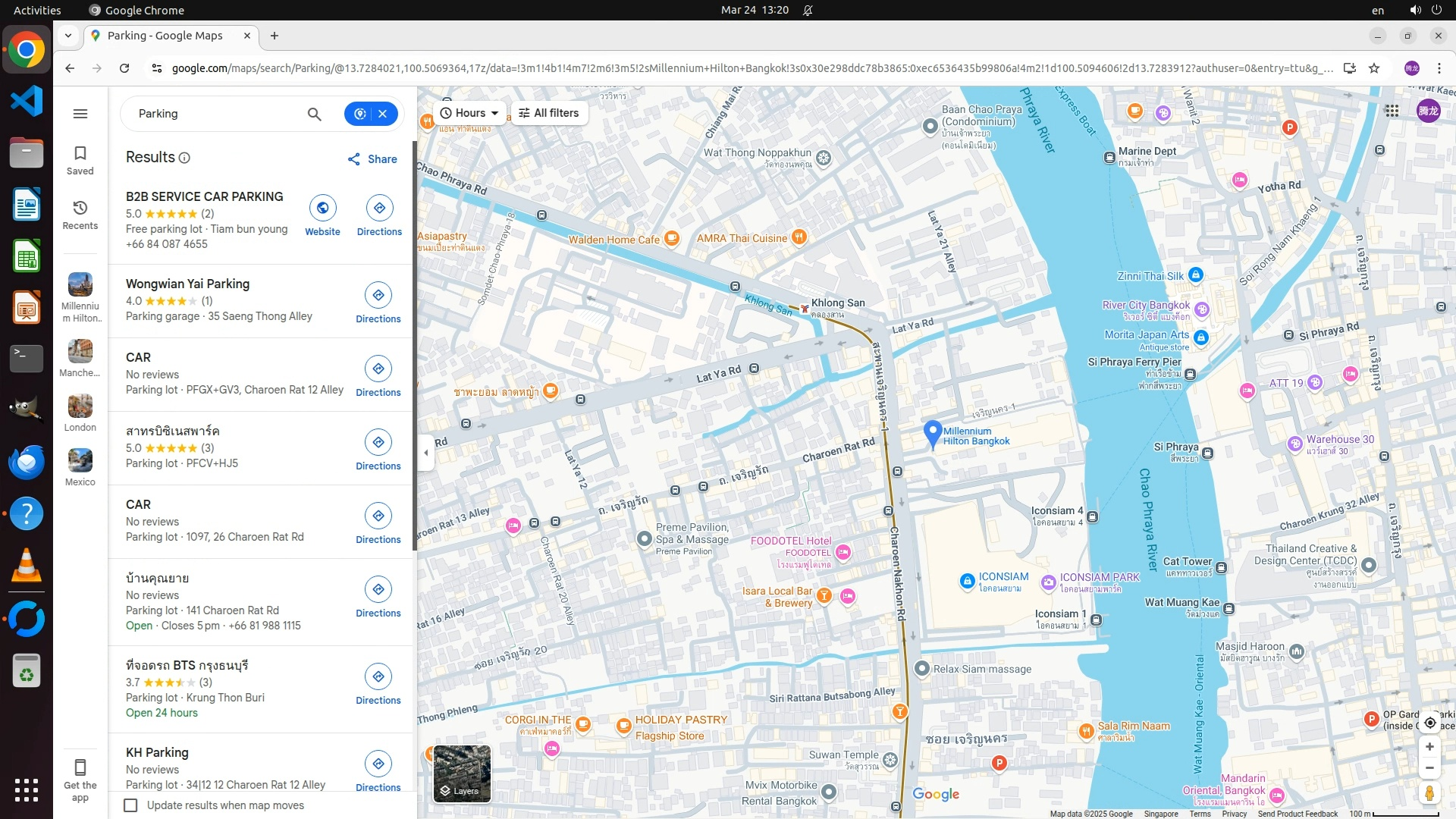Viewport: 1456px width, 819px height.
Task: Click the search magnifier icon
Action: (314, 114)
